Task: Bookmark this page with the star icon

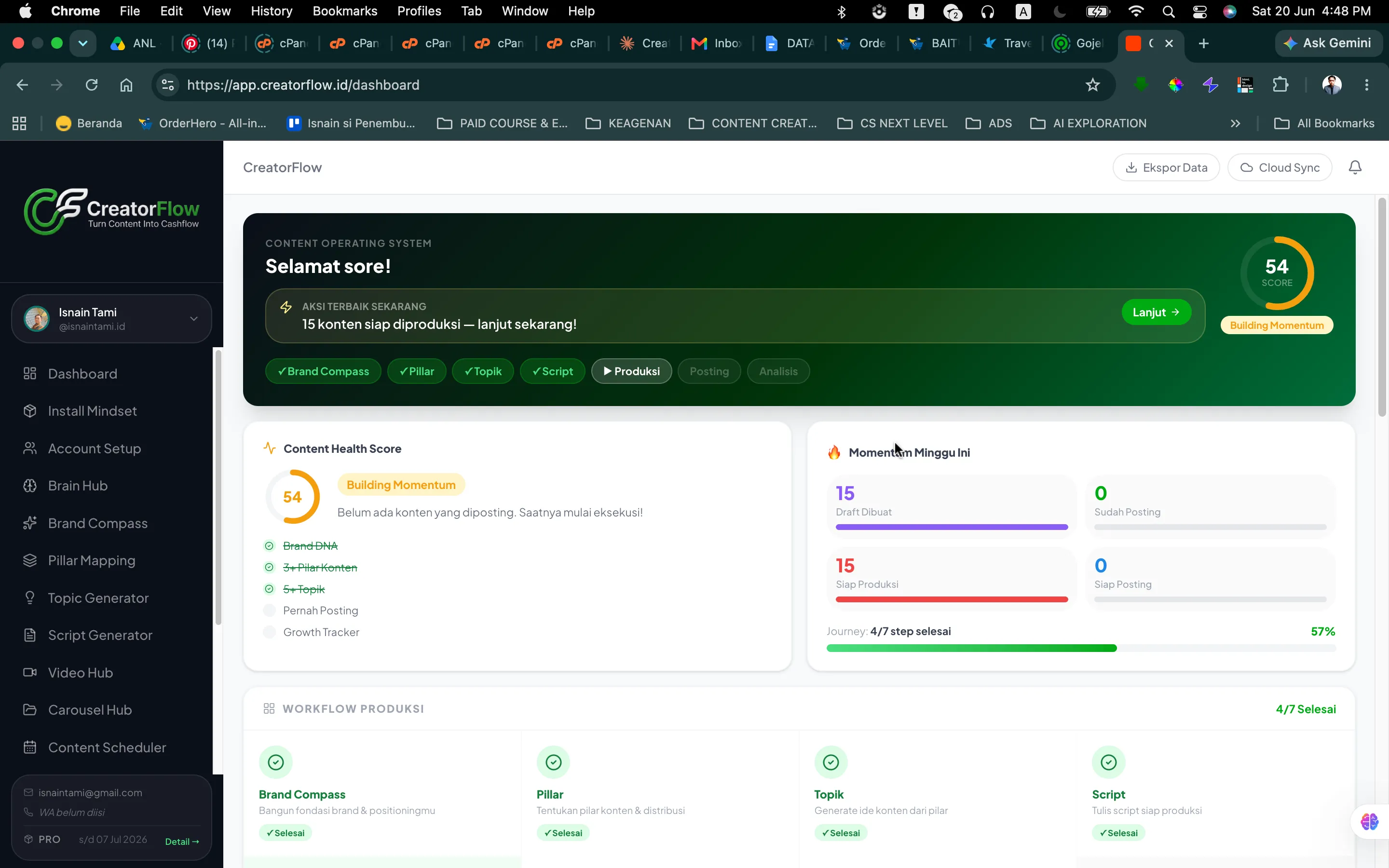Action: [1092, 85]
